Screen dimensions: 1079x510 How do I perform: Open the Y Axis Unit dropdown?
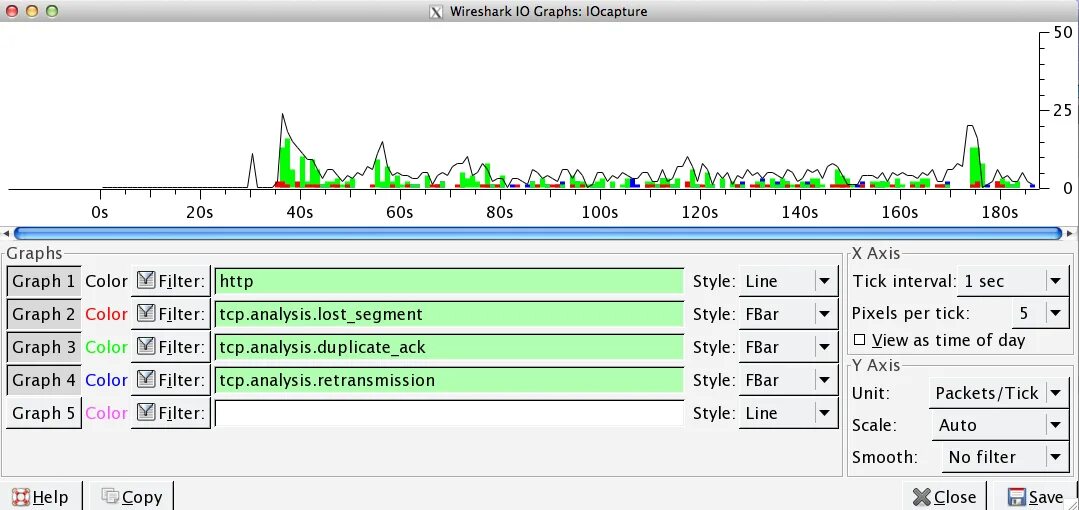(x=1000, y=394)
